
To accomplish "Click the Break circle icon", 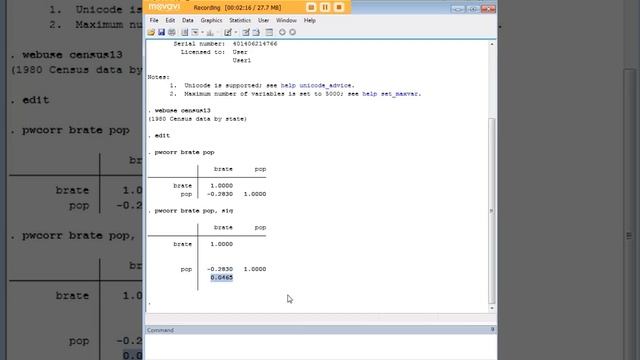I will click(292, 32).
